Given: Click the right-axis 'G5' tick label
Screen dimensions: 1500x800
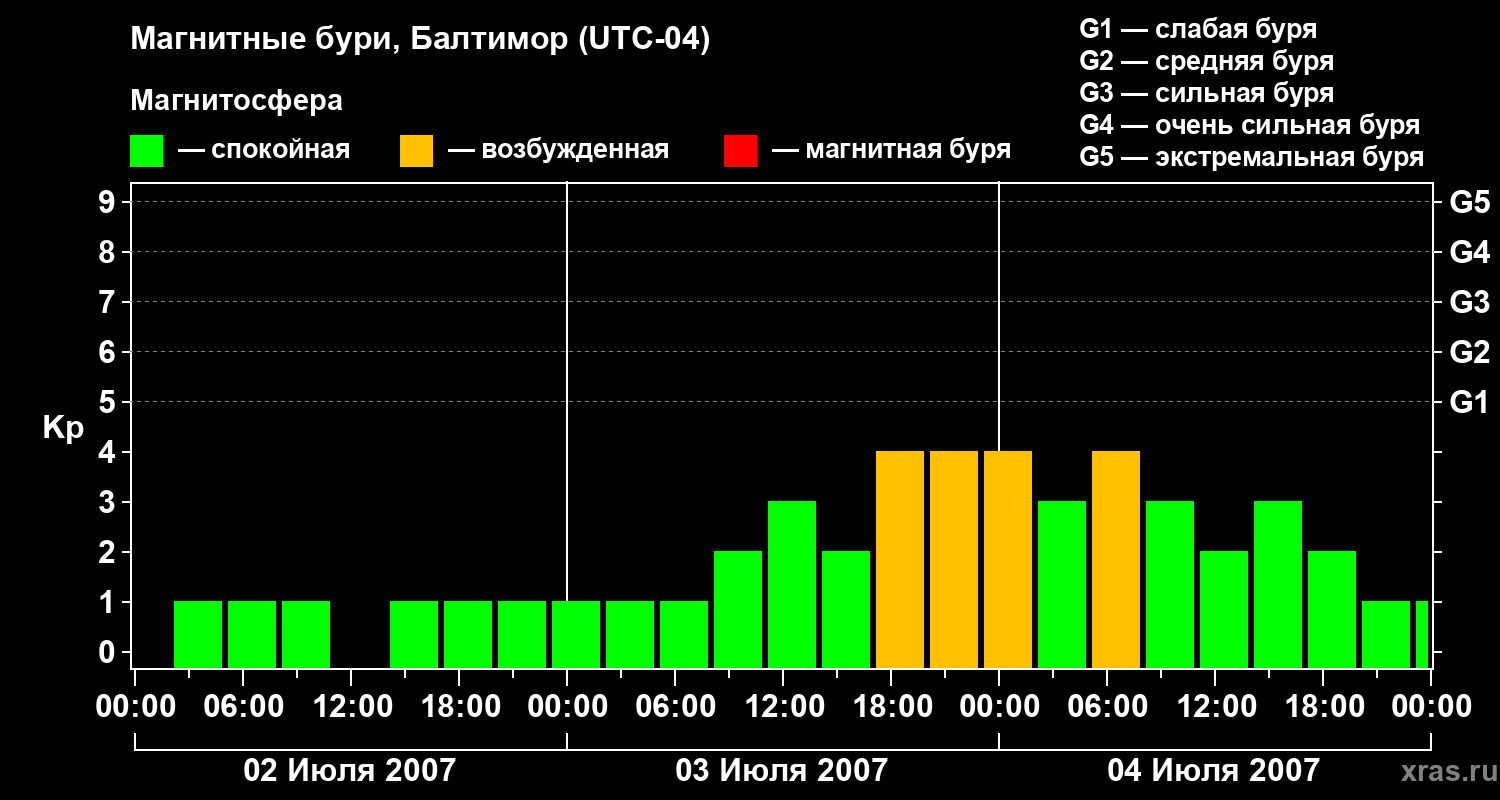Looking at the screenshot, I should [1469, 202].
